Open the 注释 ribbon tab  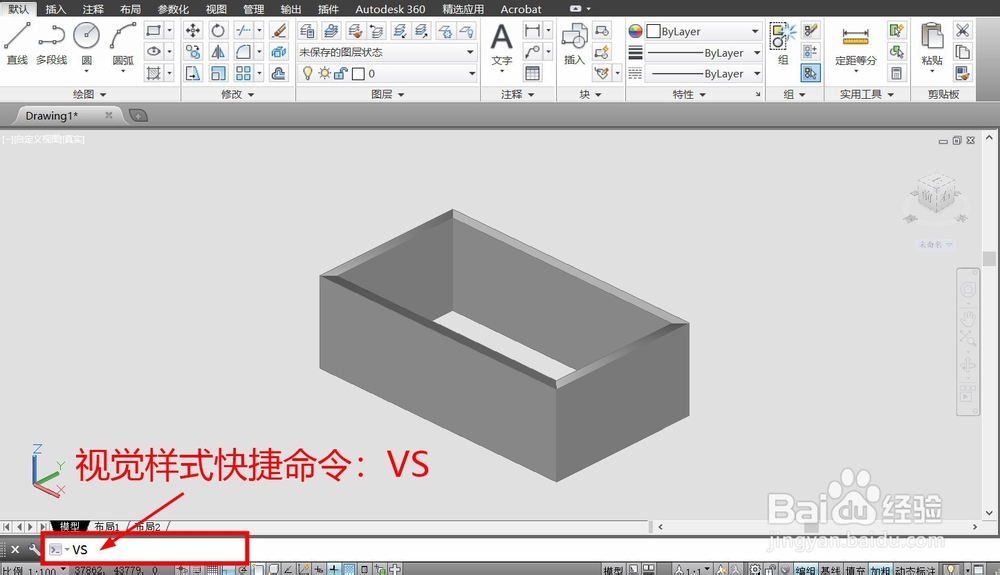93,9
